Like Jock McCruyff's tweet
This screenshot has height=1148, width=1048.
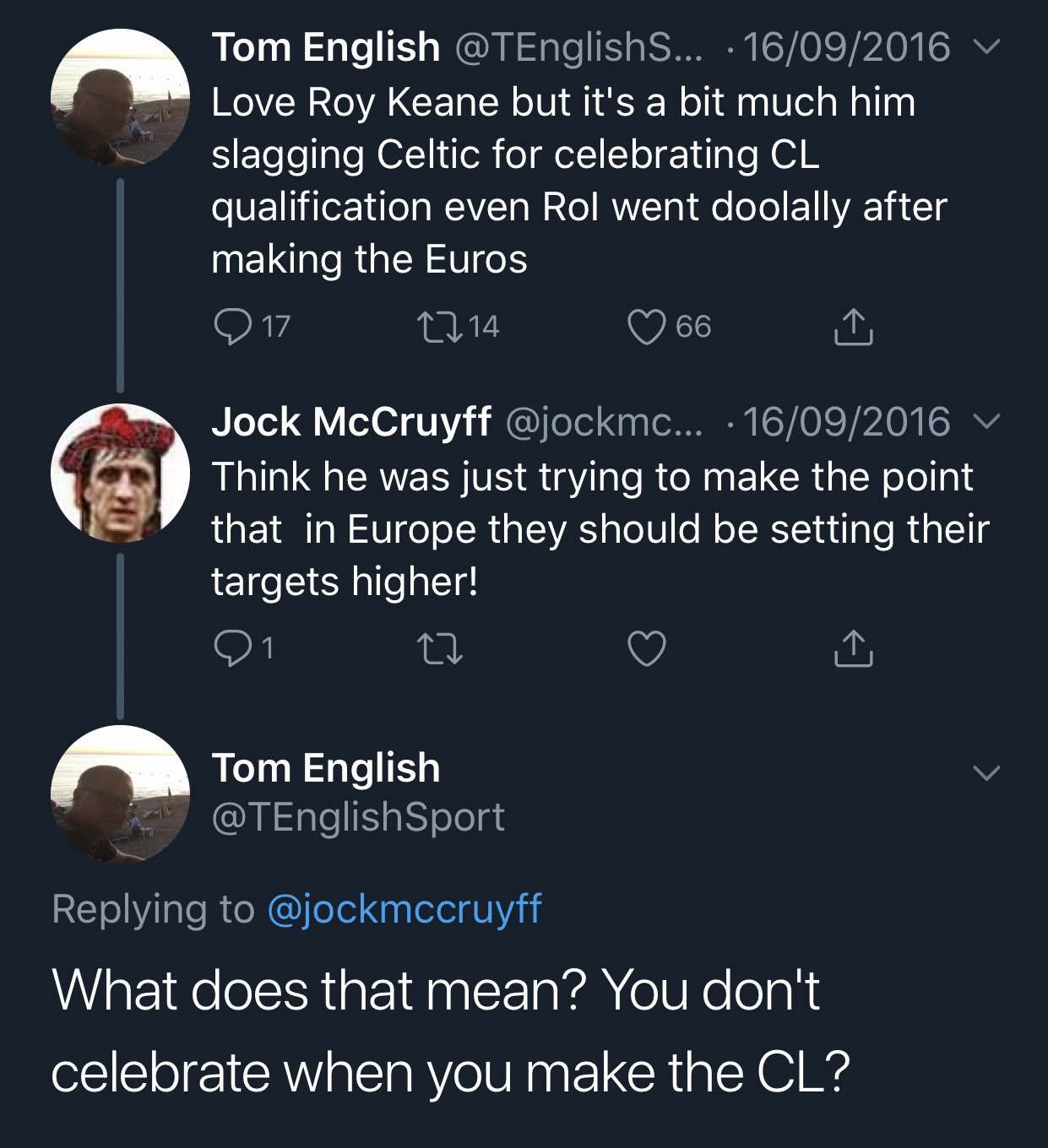(647, 648)
